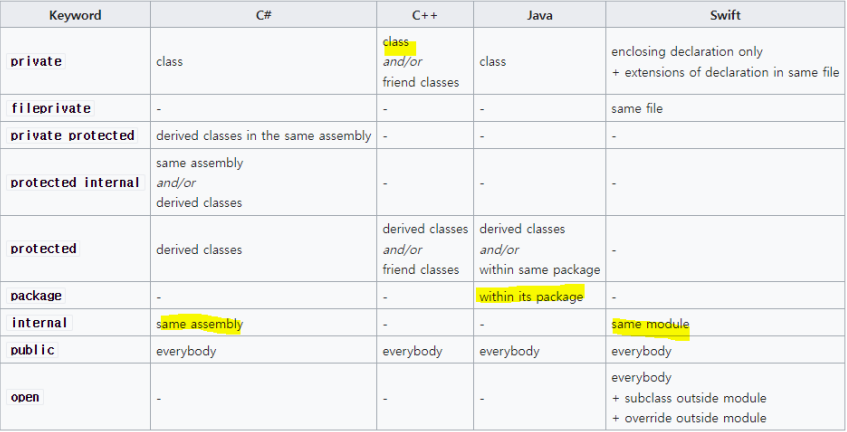Click "everybody" in C# public row
Image resolution: width=847 pixels, height=432 pixels.
186,351
